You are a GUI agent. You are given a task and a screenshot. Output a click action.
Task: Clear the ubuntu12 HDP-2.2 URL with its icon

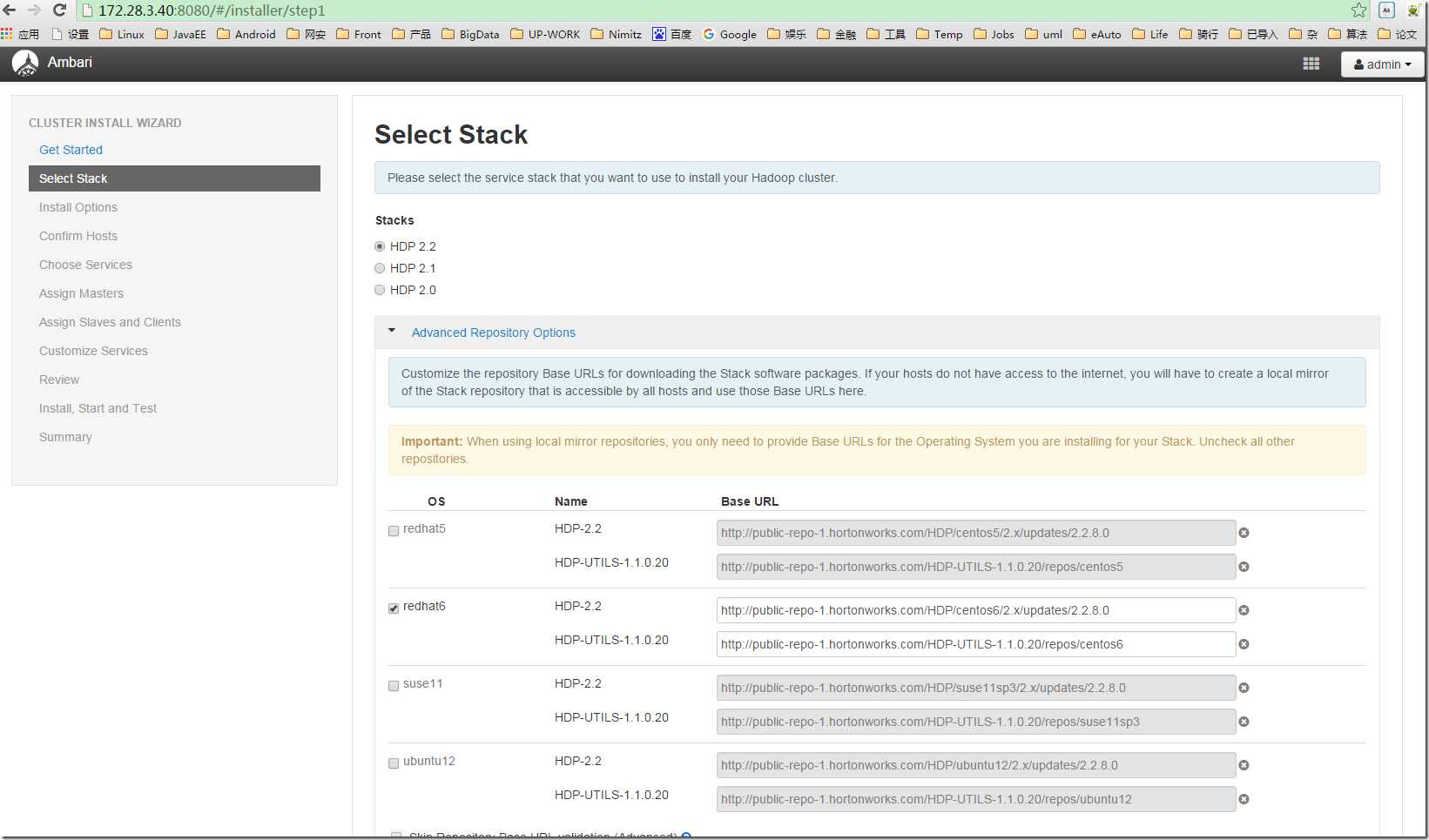click(x=1244, y=765)
